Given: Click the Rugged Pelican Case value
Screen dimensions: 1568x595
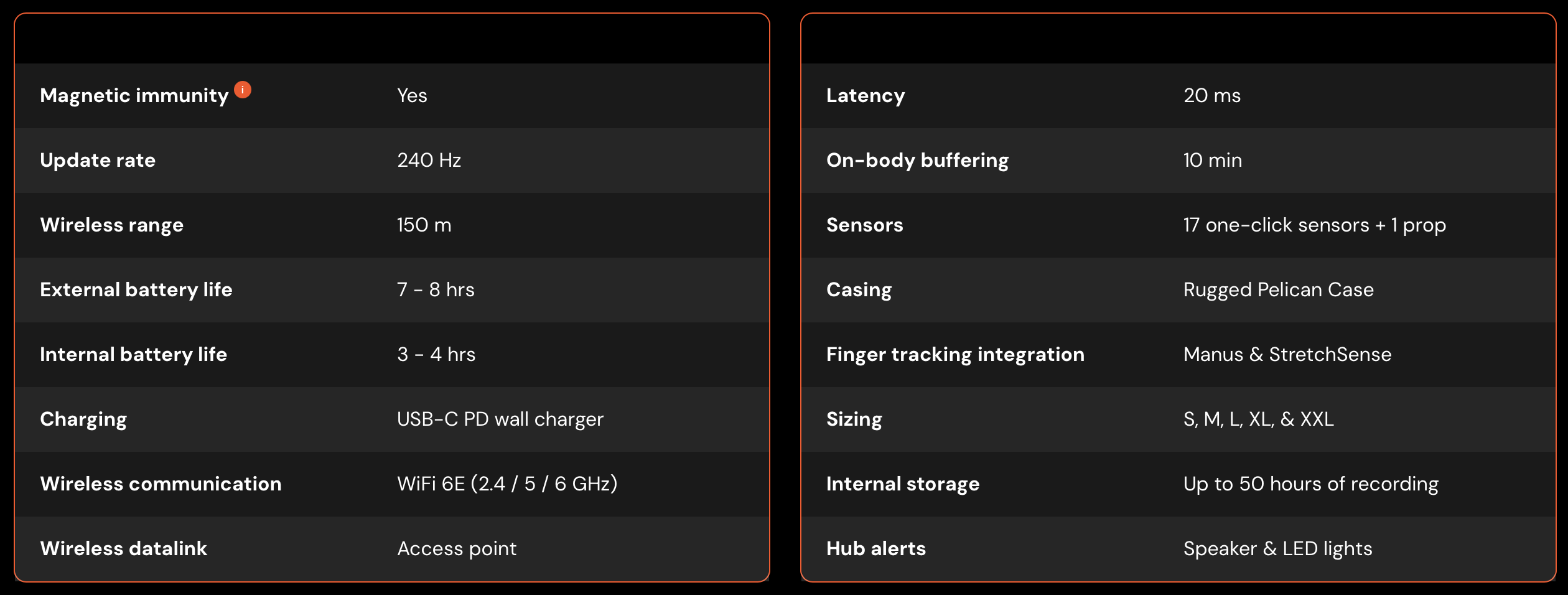Looking at the screenshot, I should 1278,290.
